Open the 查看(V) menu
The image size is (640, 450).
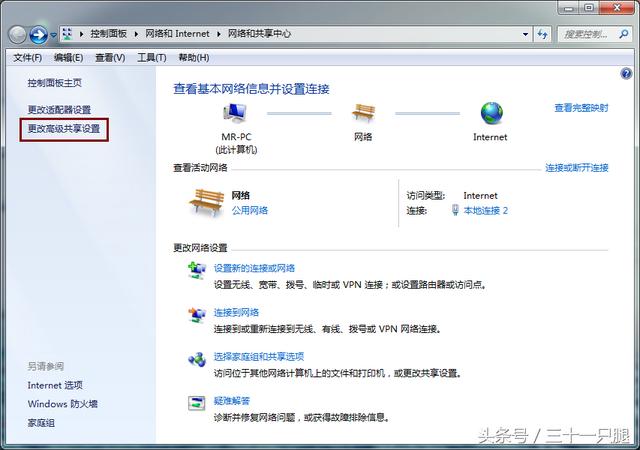pos(110,58)
